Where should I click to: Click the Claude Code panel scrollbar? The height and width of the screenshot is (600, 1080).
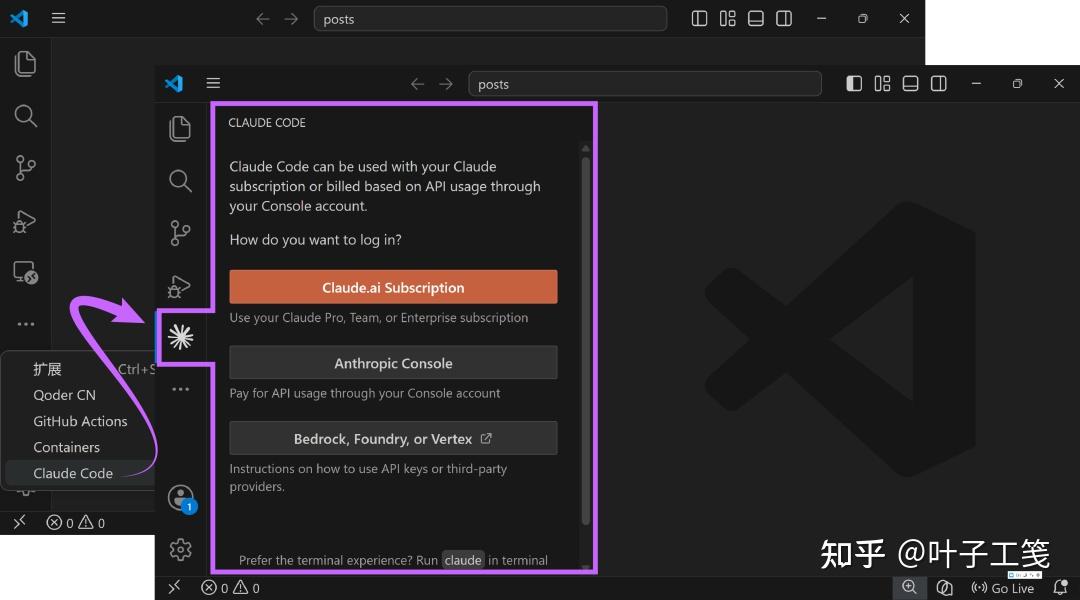point(585,341)
